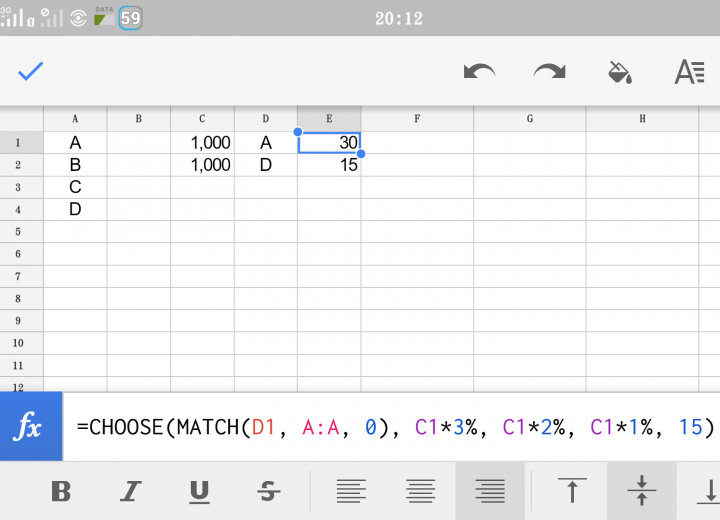
Task: Select row 11 header
Action: tap(22, 366)
